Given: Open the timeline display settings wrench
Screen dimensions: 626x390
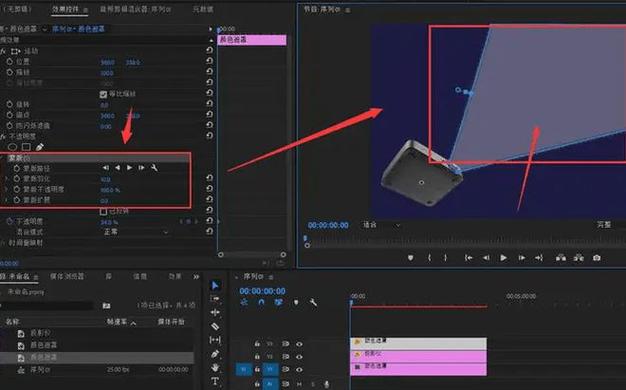Looking at the screenshot, I should point(313,302).
